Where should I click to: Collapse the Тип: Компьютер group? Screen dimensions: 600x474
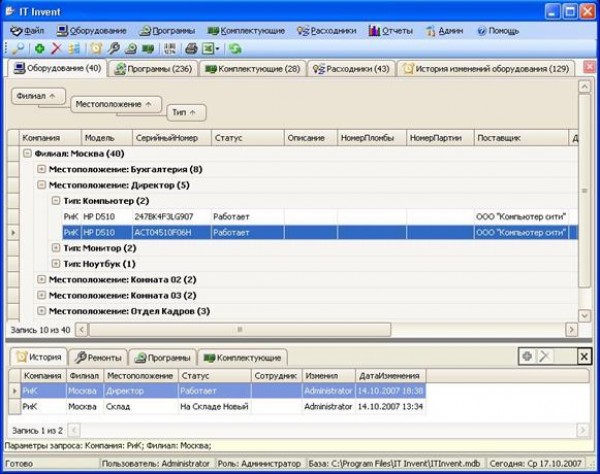(x=56, y=200)
